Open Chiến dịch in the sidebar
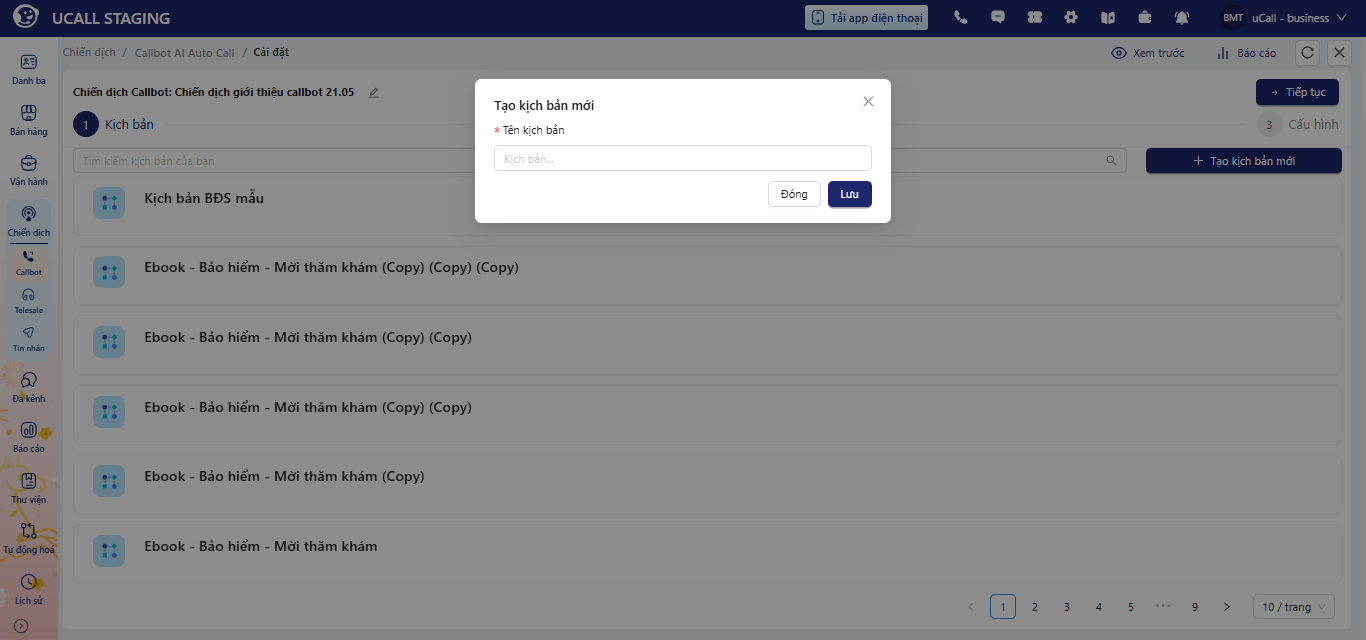The width and height of the screenshot is (1366, 640). tap(29, 221)
